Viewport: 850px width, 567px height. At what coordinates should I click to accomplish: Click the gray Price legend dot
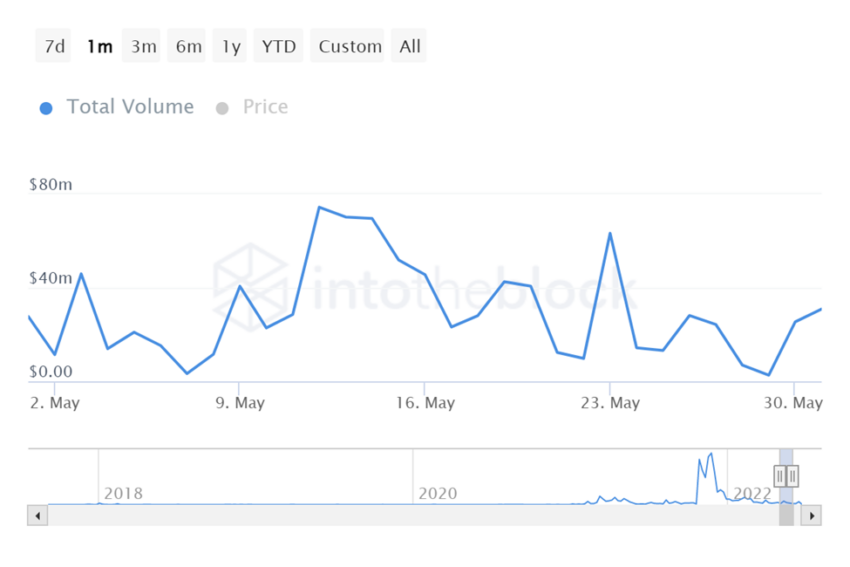coord(222,108)
